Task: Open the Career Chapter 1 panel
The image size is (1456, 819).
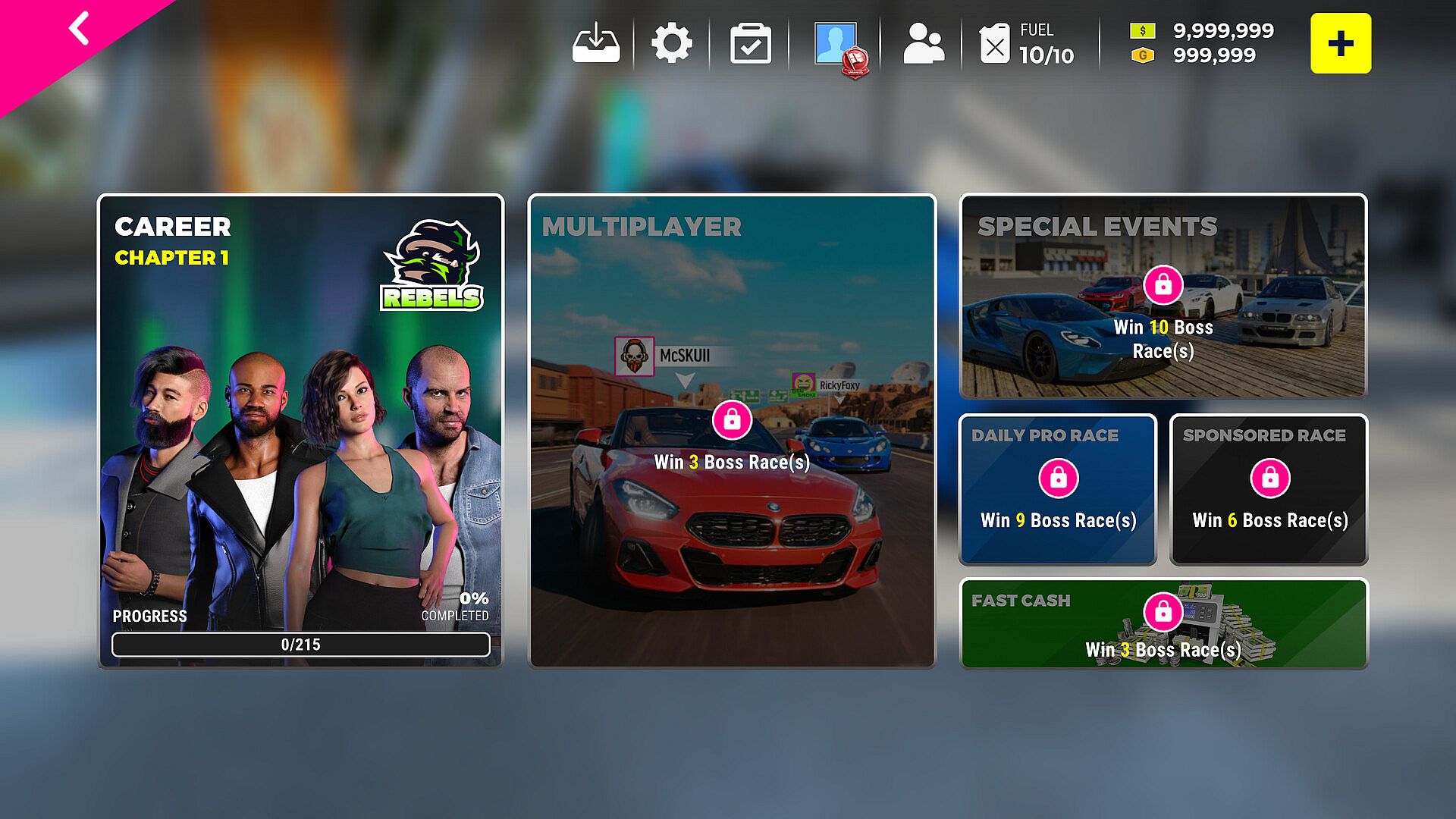Action: tap(300, 430)
